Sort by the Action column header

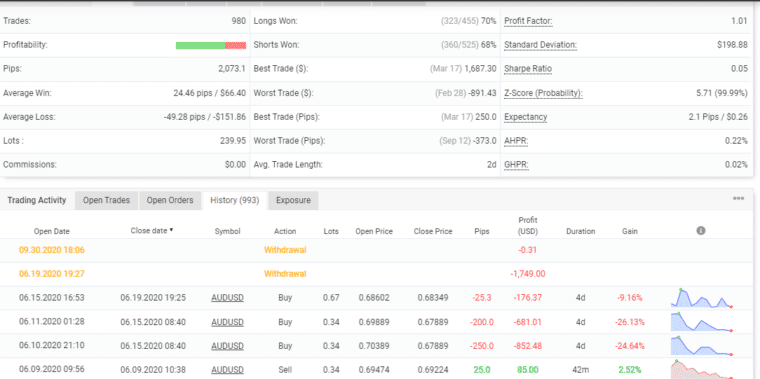tap(285, 231)
